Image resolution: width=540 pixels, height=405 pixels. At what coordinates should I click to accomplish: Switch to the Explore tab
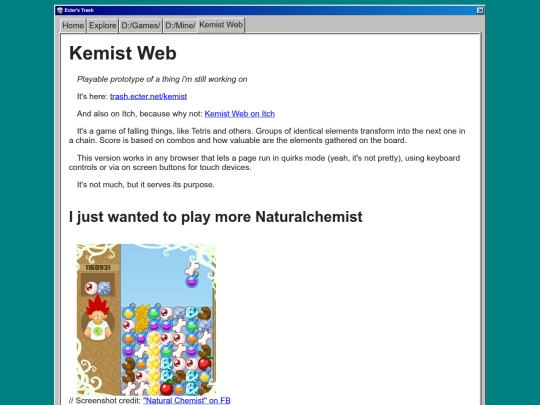click(x=102, y=26)
